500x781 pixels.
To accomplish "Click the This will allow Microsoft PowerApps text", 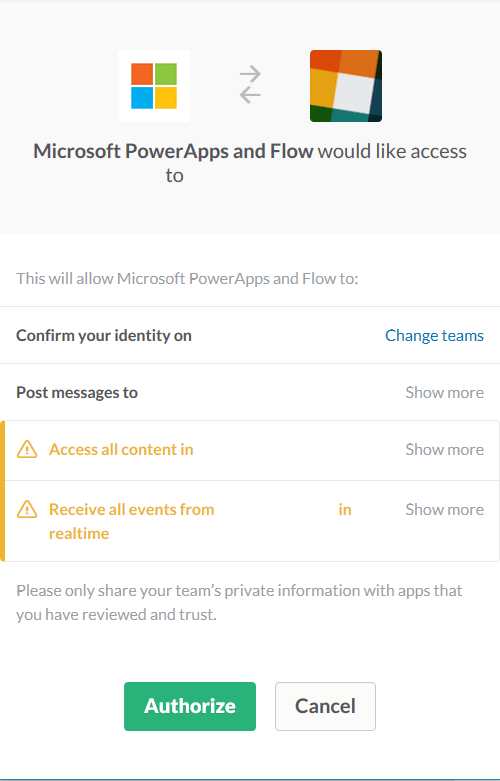I will click(x=187, y=278).
